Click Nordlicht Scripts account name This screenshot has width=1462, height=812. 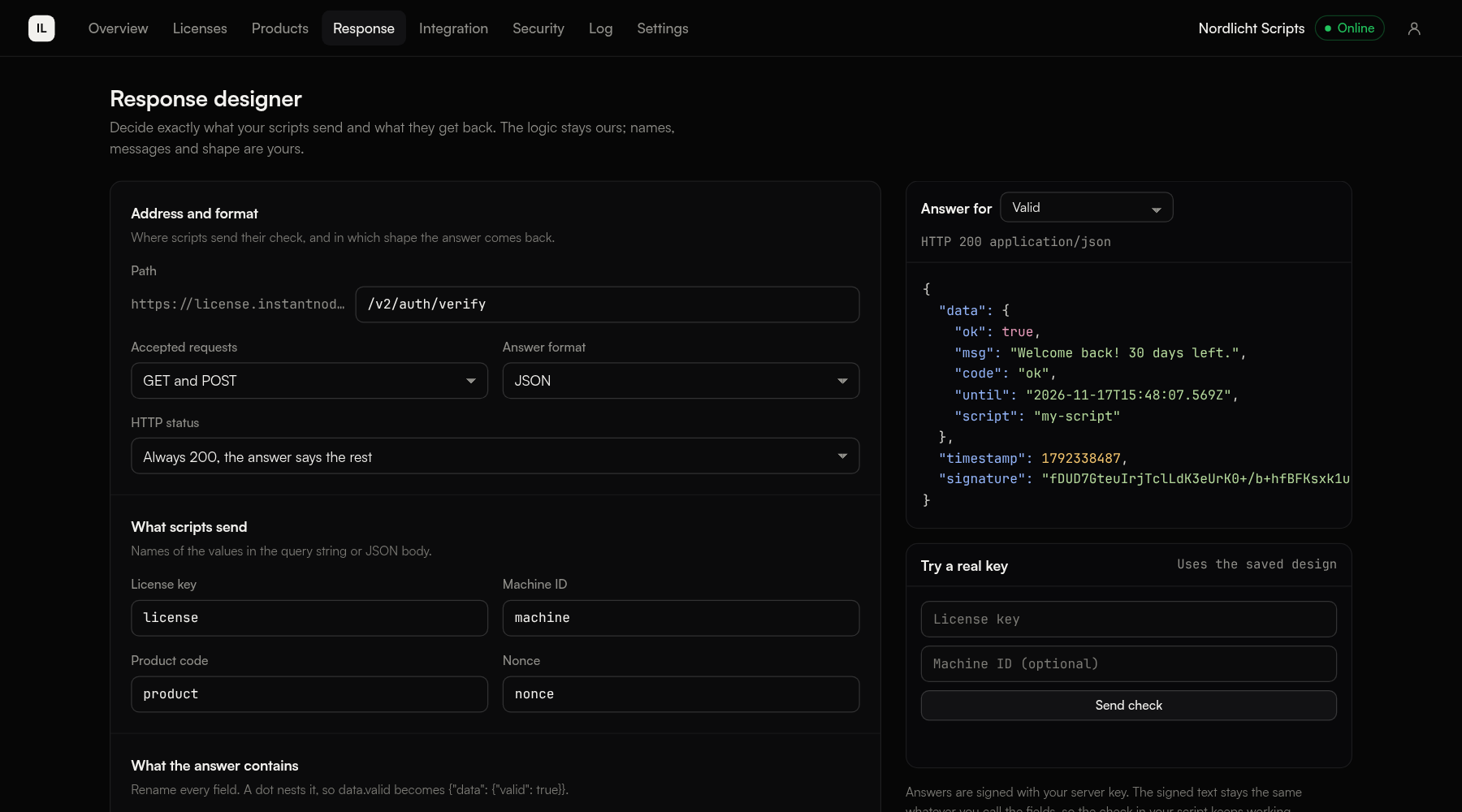(x=1252, y=28)
